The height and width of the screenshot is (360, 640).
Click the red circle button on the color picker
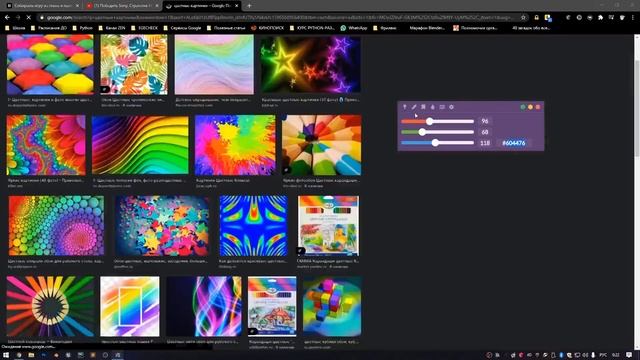(538, 107)
